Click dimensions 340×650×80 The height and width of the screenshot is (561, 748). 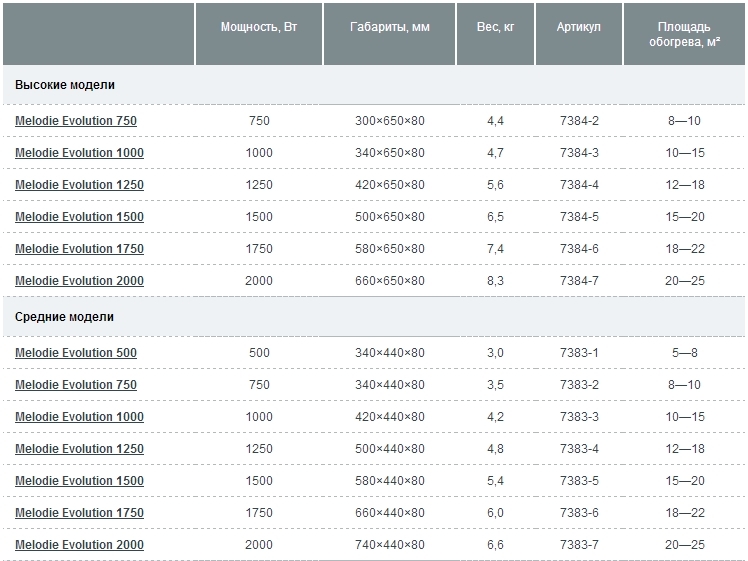point(390,153)
